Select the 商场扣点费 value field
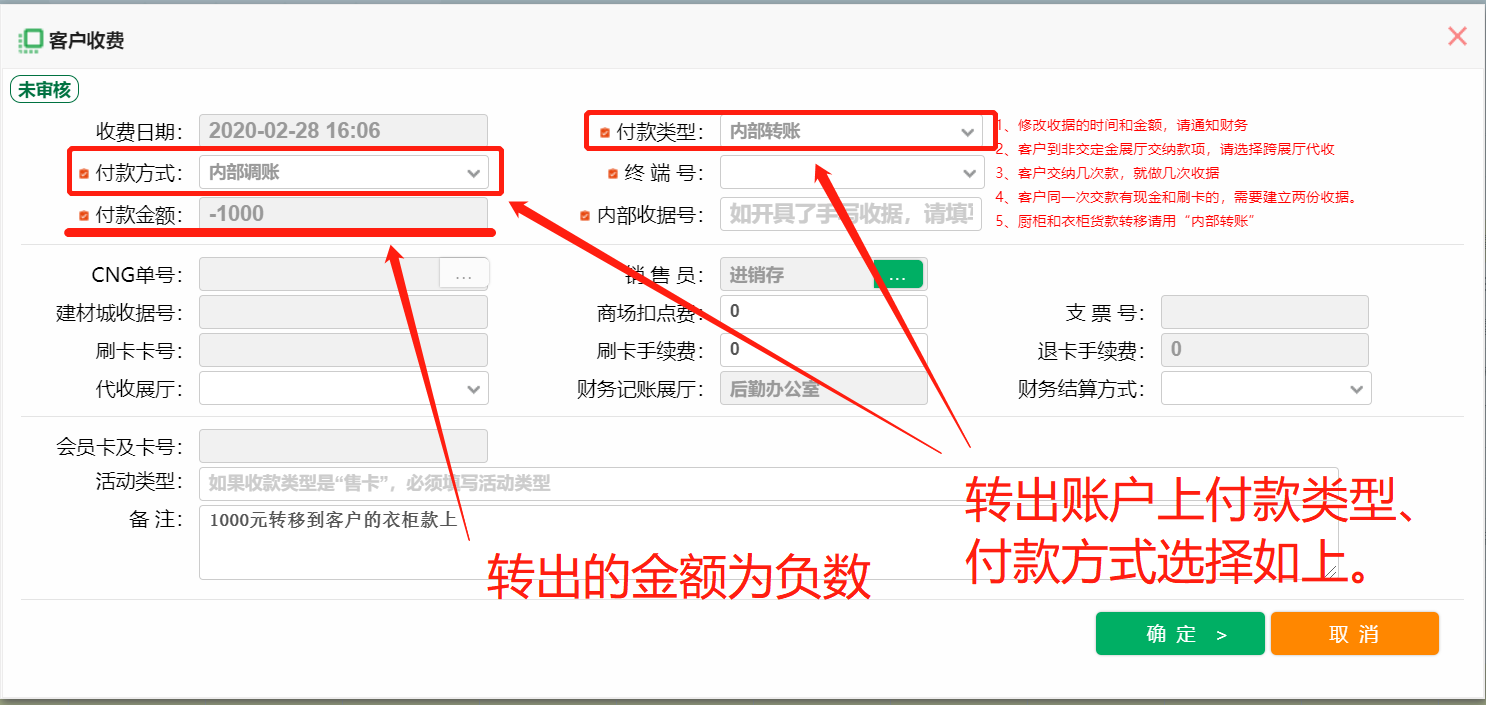1486x705 pixels. click(x=823, y=311)
